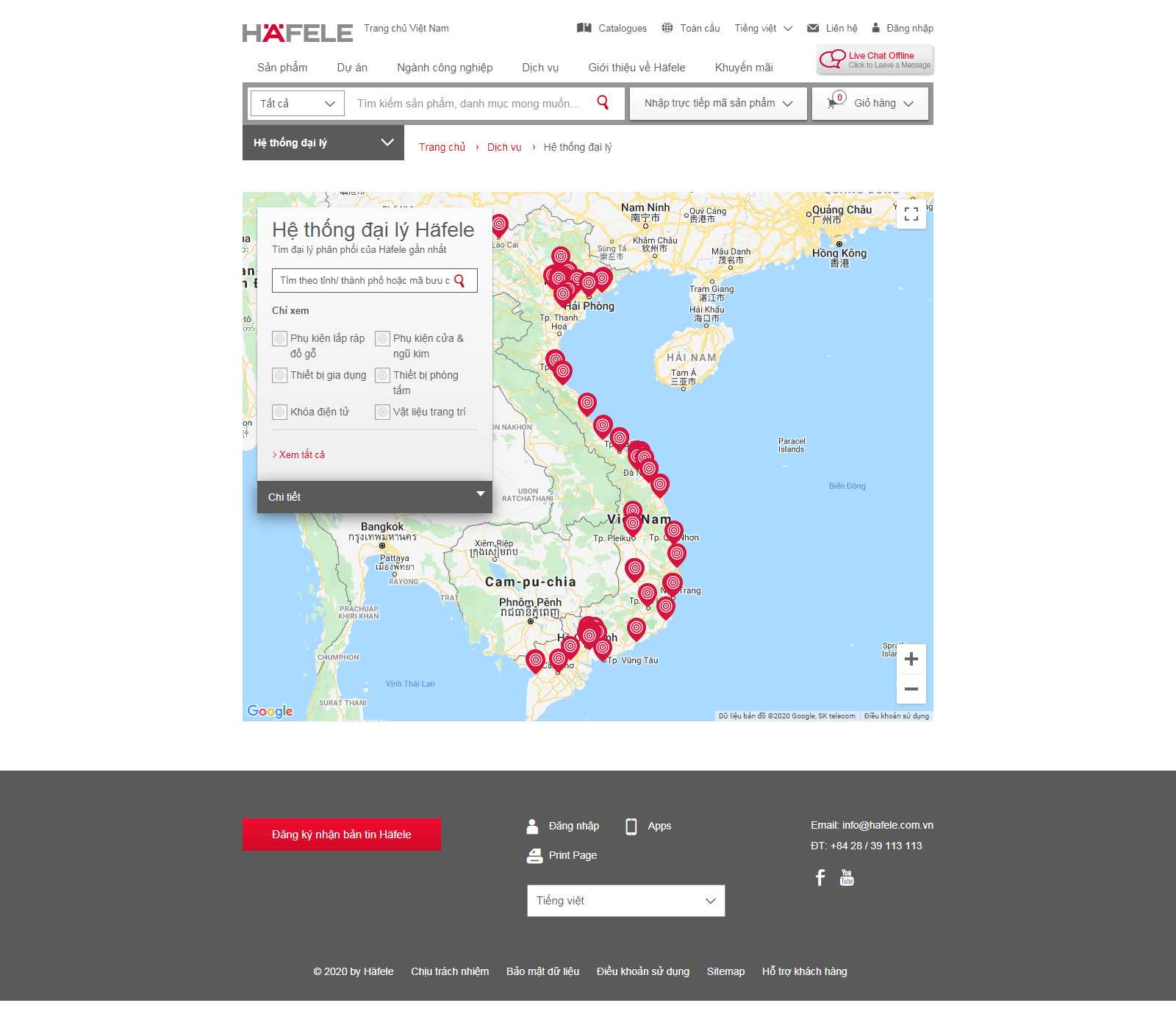This screenshot has height=1014, width=1176.
Task: Open the Tiếng việt language dropdown in footer
Action: pos(625,900)
